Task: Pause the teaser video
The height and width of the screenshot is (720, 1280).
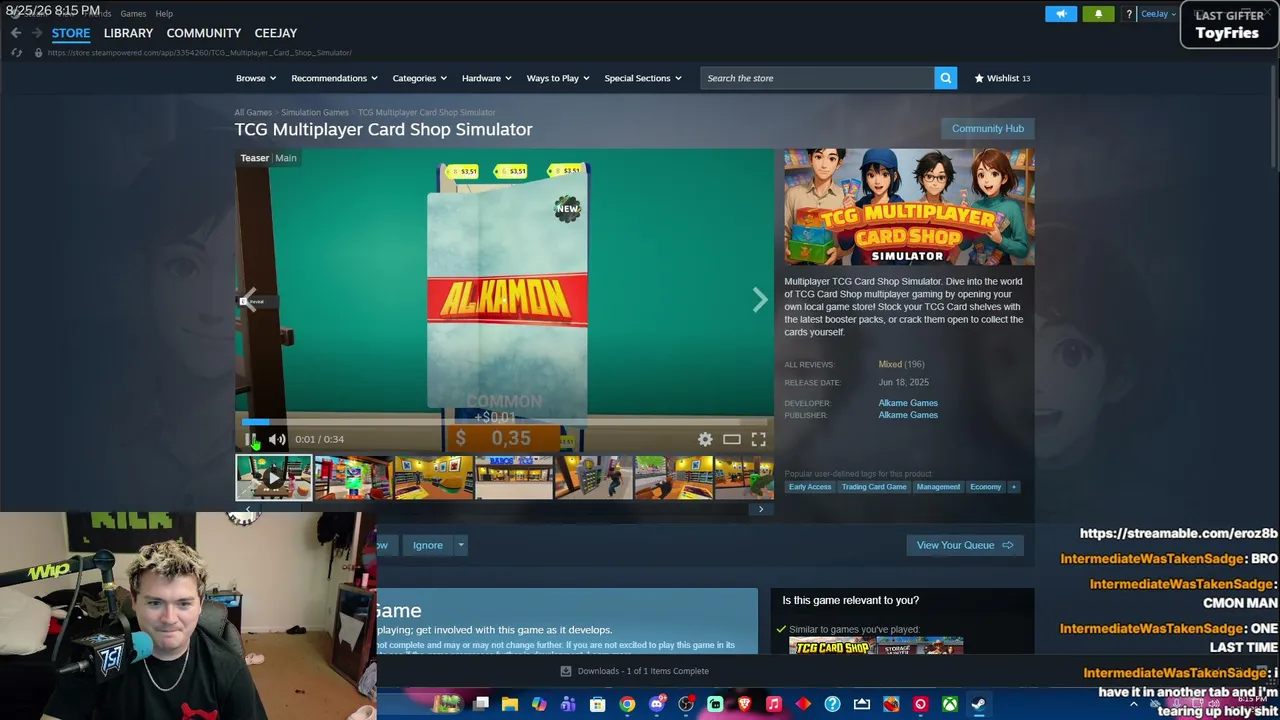Action: coord(251,439)
